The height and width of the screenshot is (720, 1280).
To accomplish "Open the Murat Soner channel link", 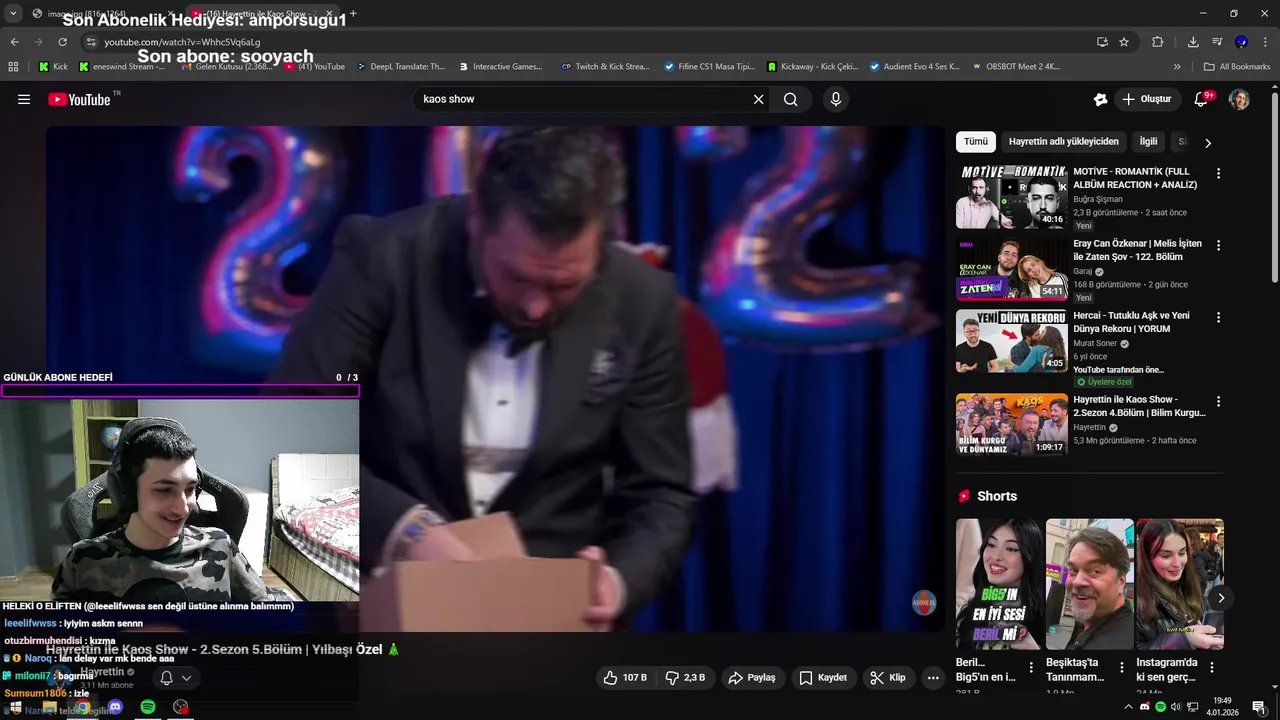I will (1095, 343).
